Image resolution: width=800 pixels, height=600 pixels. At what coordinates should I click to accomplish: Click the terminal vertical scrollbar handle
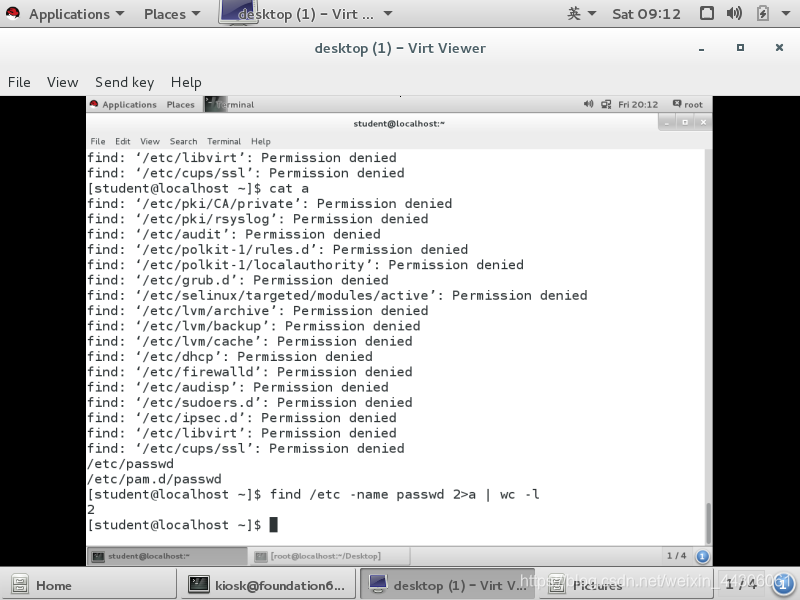point(708,523)
